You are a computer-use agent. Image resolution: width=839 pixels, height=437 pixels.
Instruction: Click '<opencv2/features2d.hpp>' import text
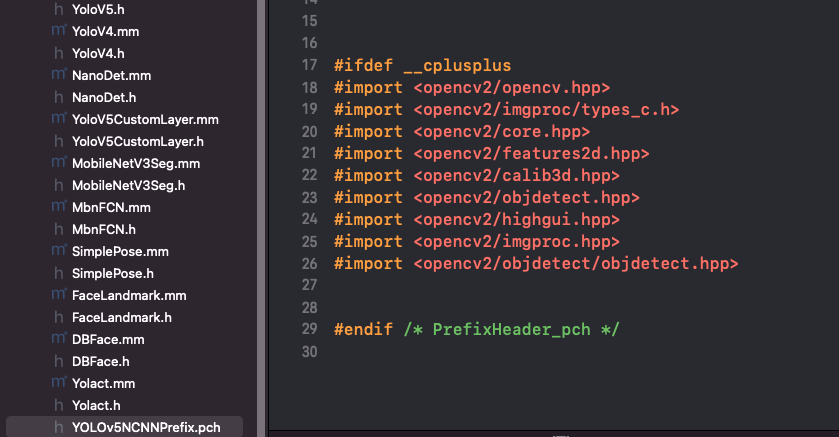531,154
